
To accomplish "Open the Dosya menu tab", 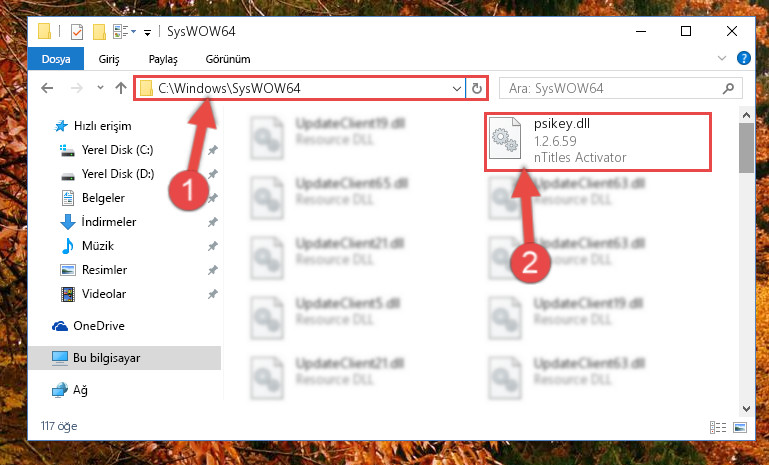I will tap(56, 59).
